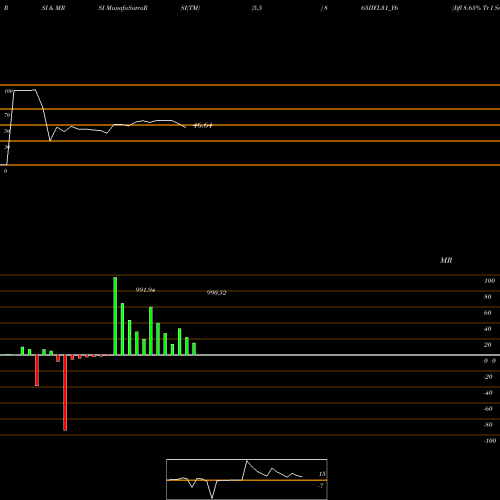Select the longest red MR bar

(x=65, y=393)
